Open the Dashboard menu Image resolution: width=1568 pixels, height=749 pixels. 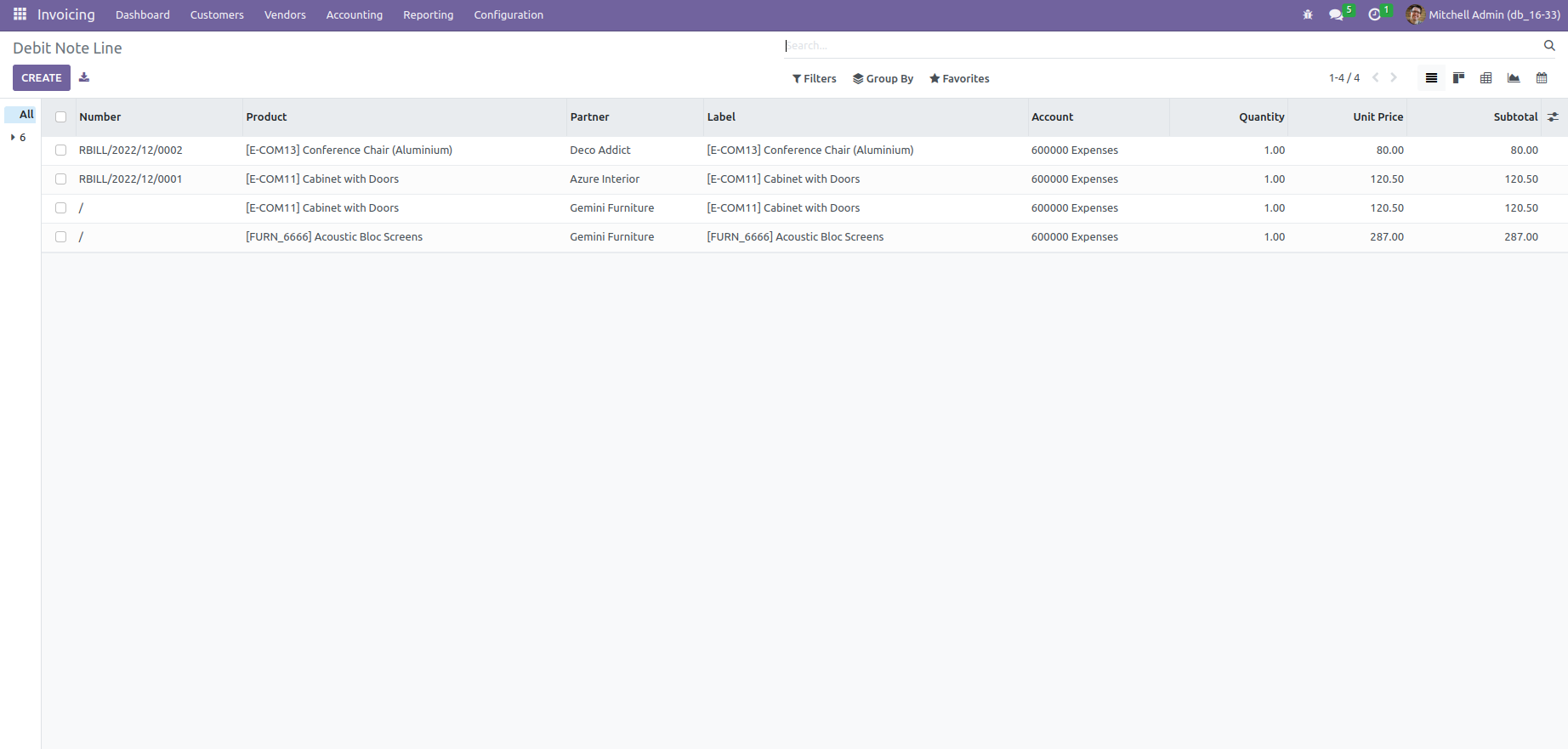[143, 15]
